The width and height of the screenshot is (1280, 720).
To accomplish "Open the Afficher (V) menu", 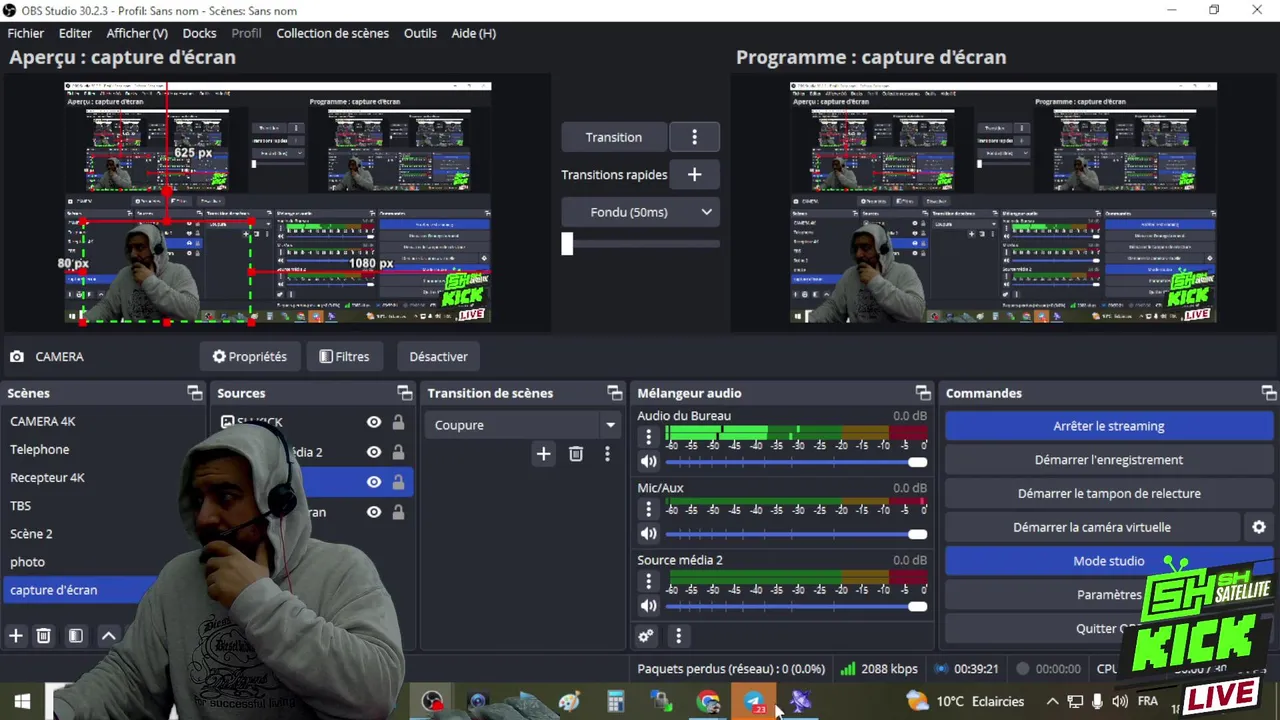I will pyautogui.click(x=137, y=33).
